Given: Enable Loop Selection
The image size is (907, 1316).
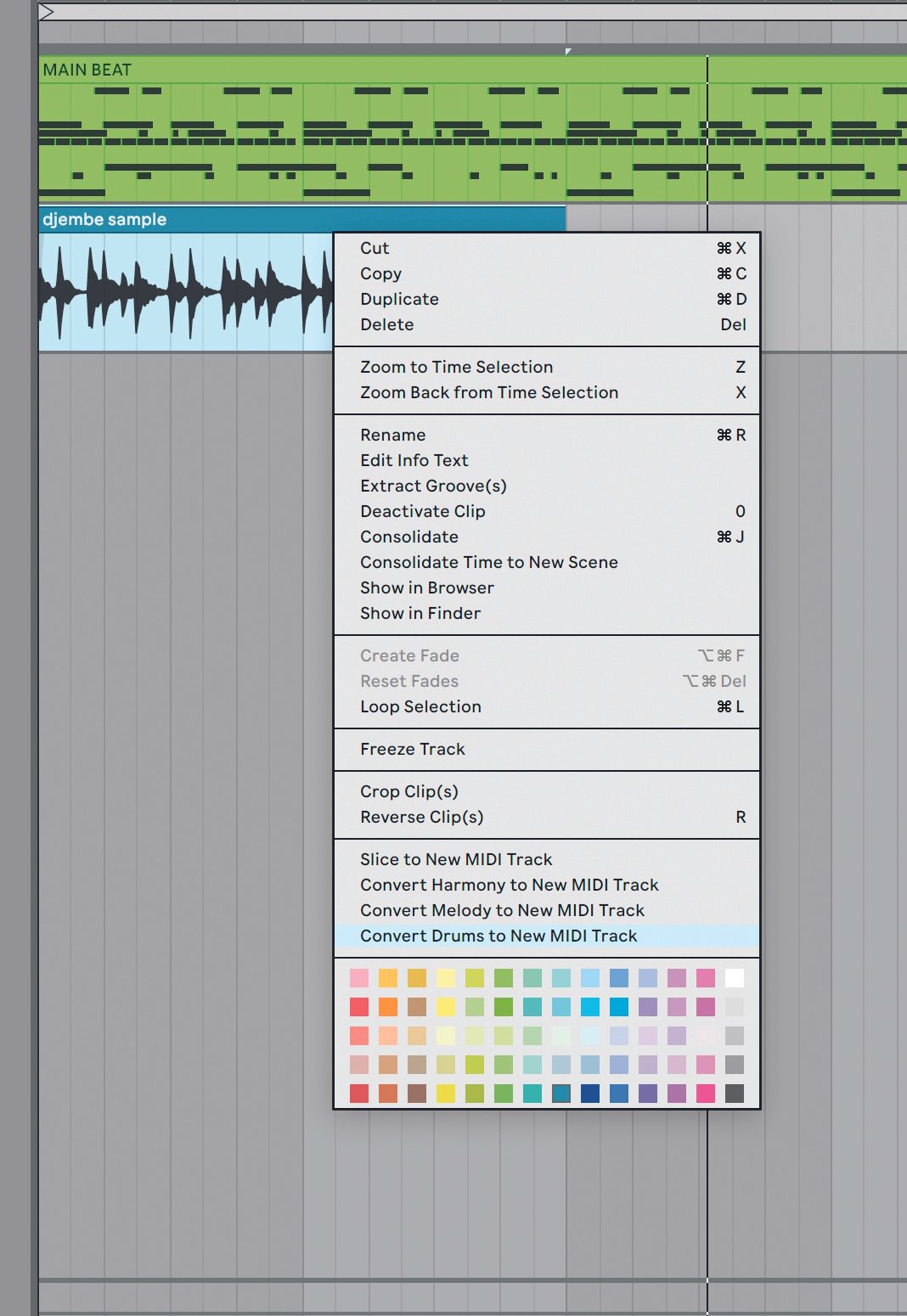Looking at the screenshot, I should click(420, 706).
